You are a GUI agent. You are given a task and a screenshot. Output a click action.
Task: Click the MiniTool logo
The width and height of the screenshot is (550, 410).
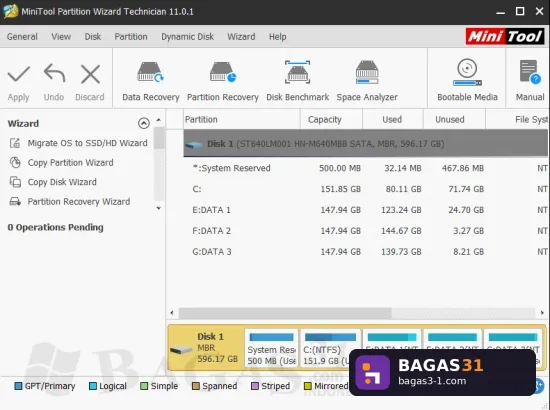[505, 36]
